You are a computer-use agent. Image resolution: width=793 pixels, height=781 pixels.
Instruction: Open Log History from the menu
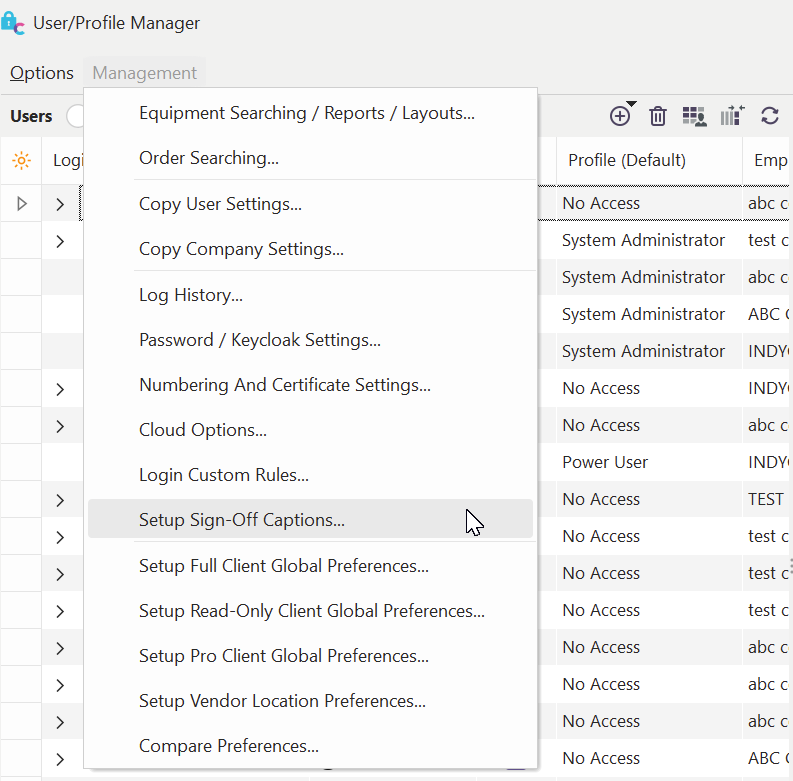click(190, 295)
